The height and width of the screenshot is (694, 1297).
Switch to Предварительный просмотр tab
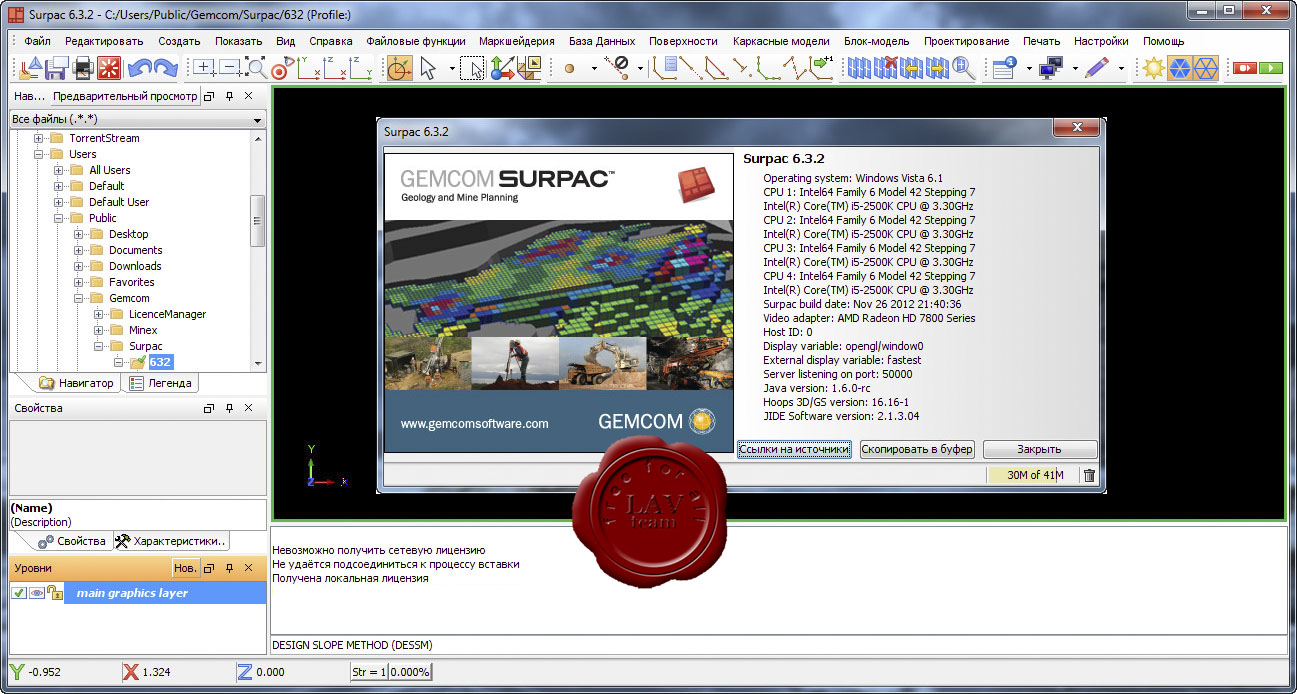126,96
